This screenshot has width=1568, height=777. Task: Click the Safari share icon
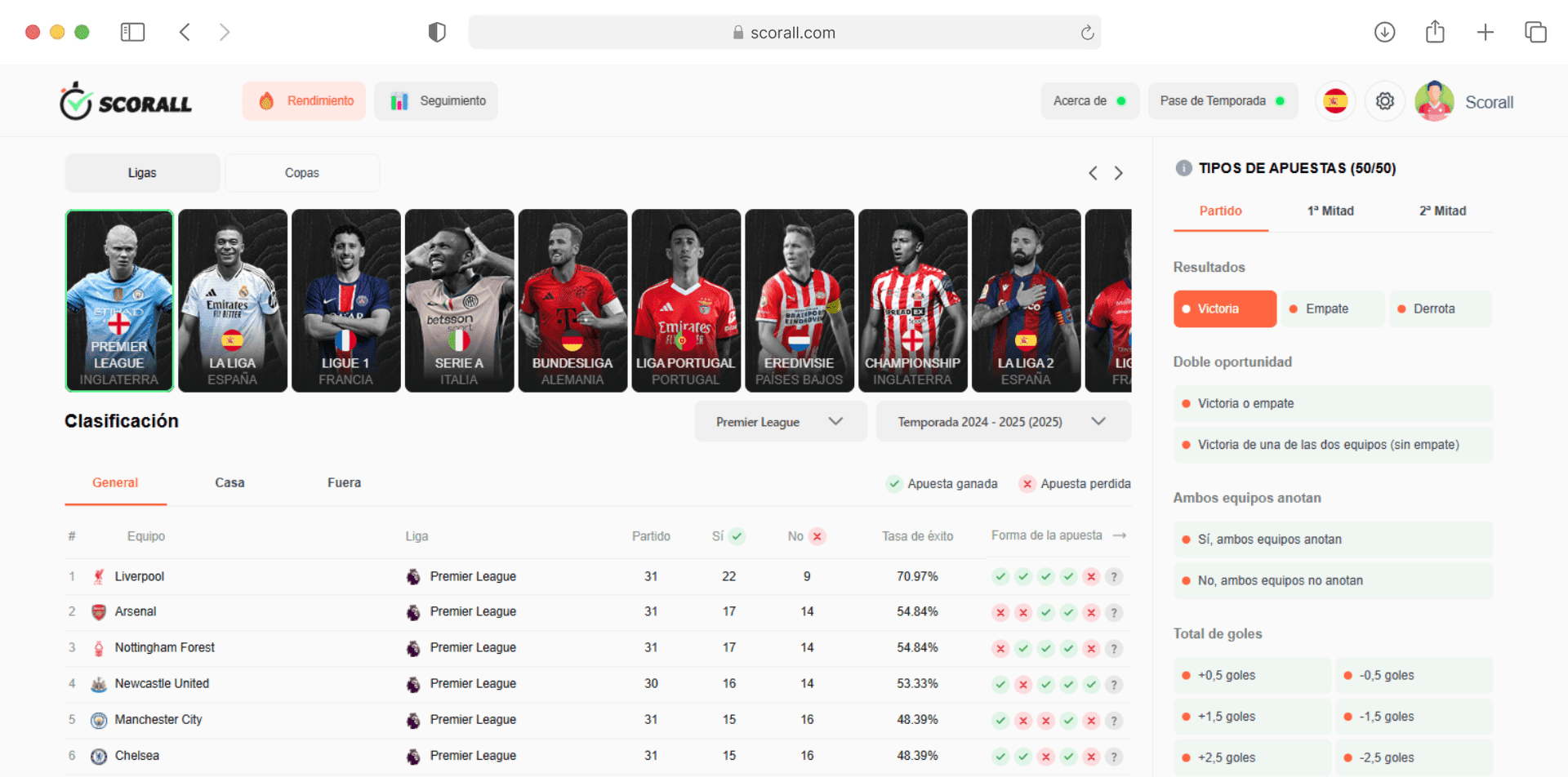[1435, 32]
